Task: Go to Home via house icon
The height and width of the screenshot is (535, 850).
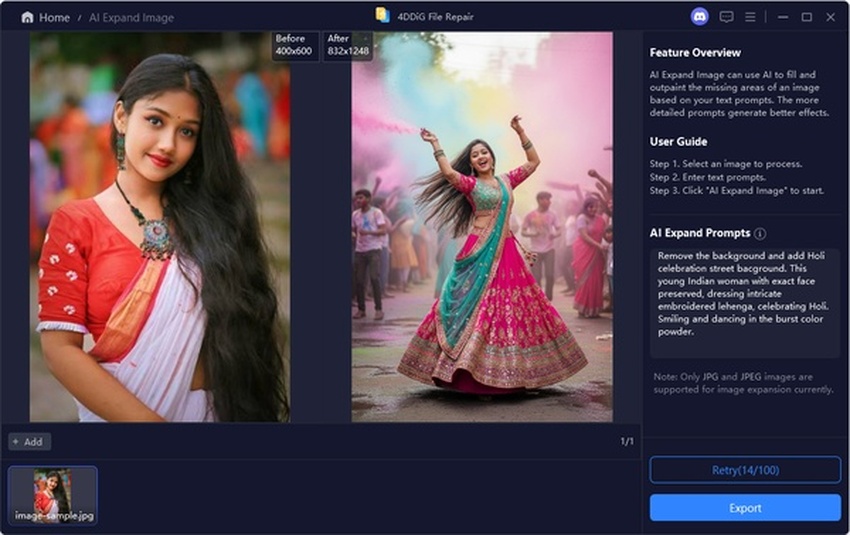Action: coord(27,17)
